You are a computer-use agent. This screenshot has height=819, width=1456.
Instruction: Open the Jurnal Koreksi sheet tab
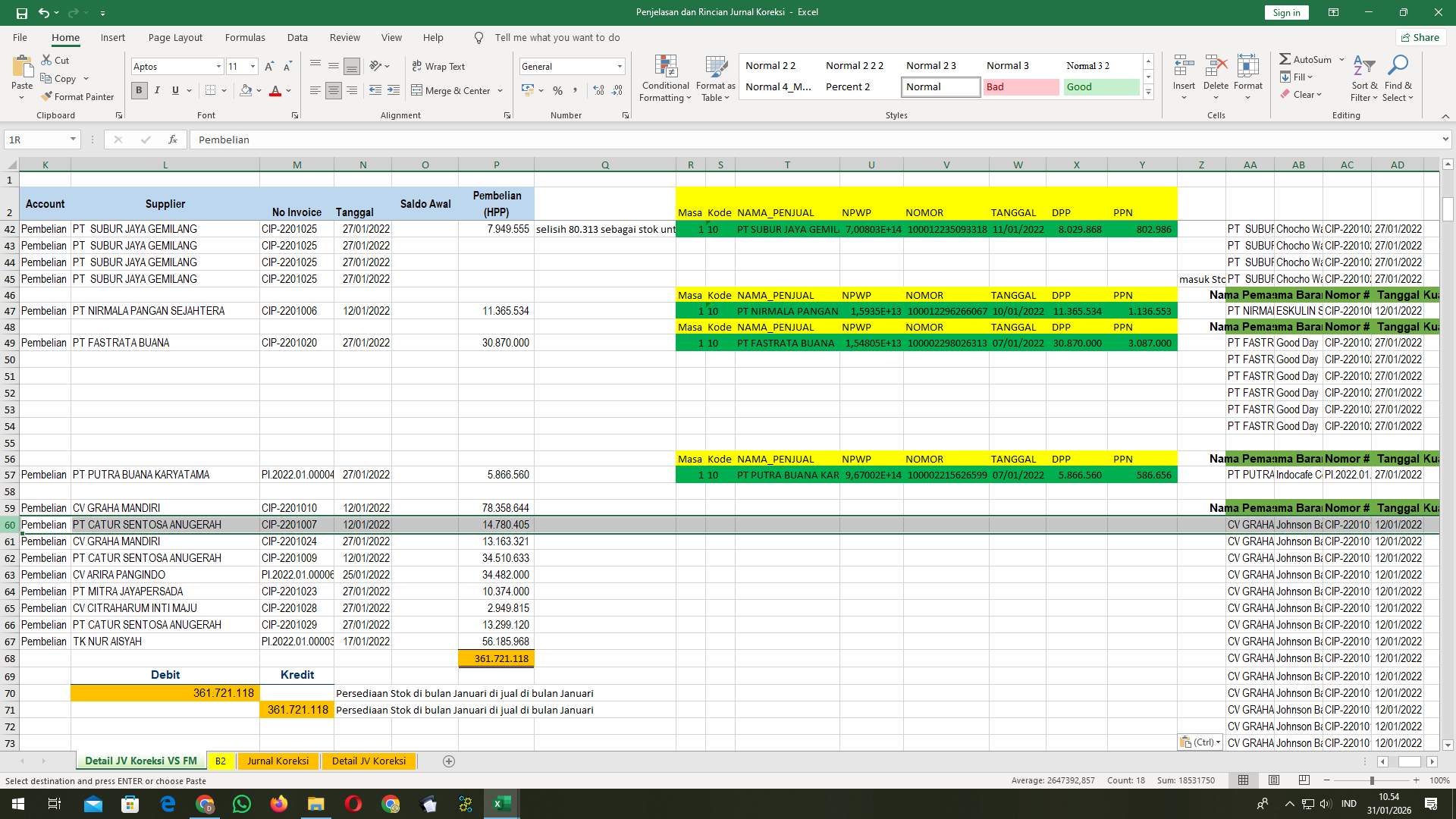278,761
